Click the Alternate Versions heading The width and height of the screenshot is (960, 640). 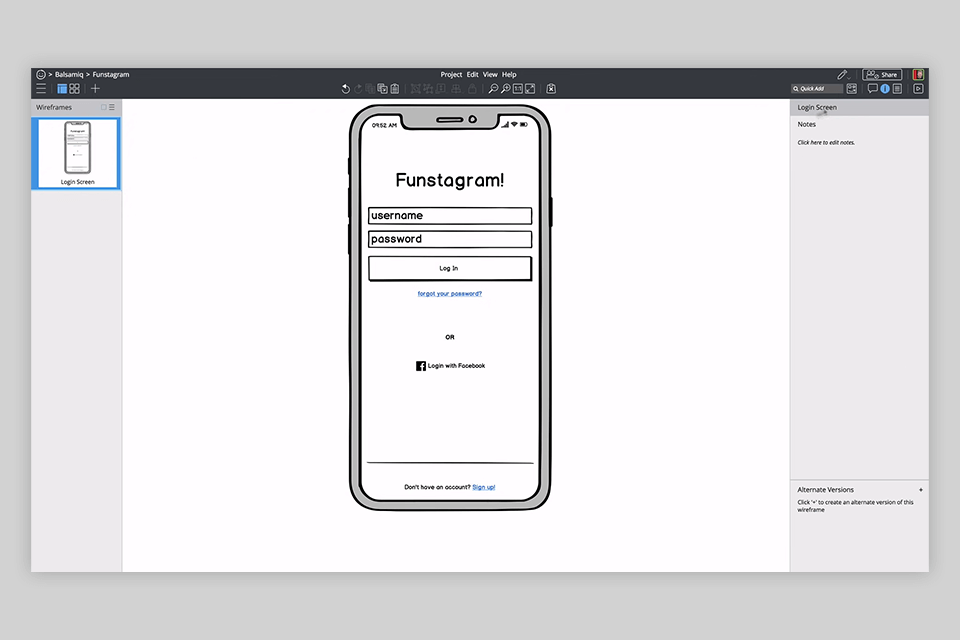coord(825,490)
